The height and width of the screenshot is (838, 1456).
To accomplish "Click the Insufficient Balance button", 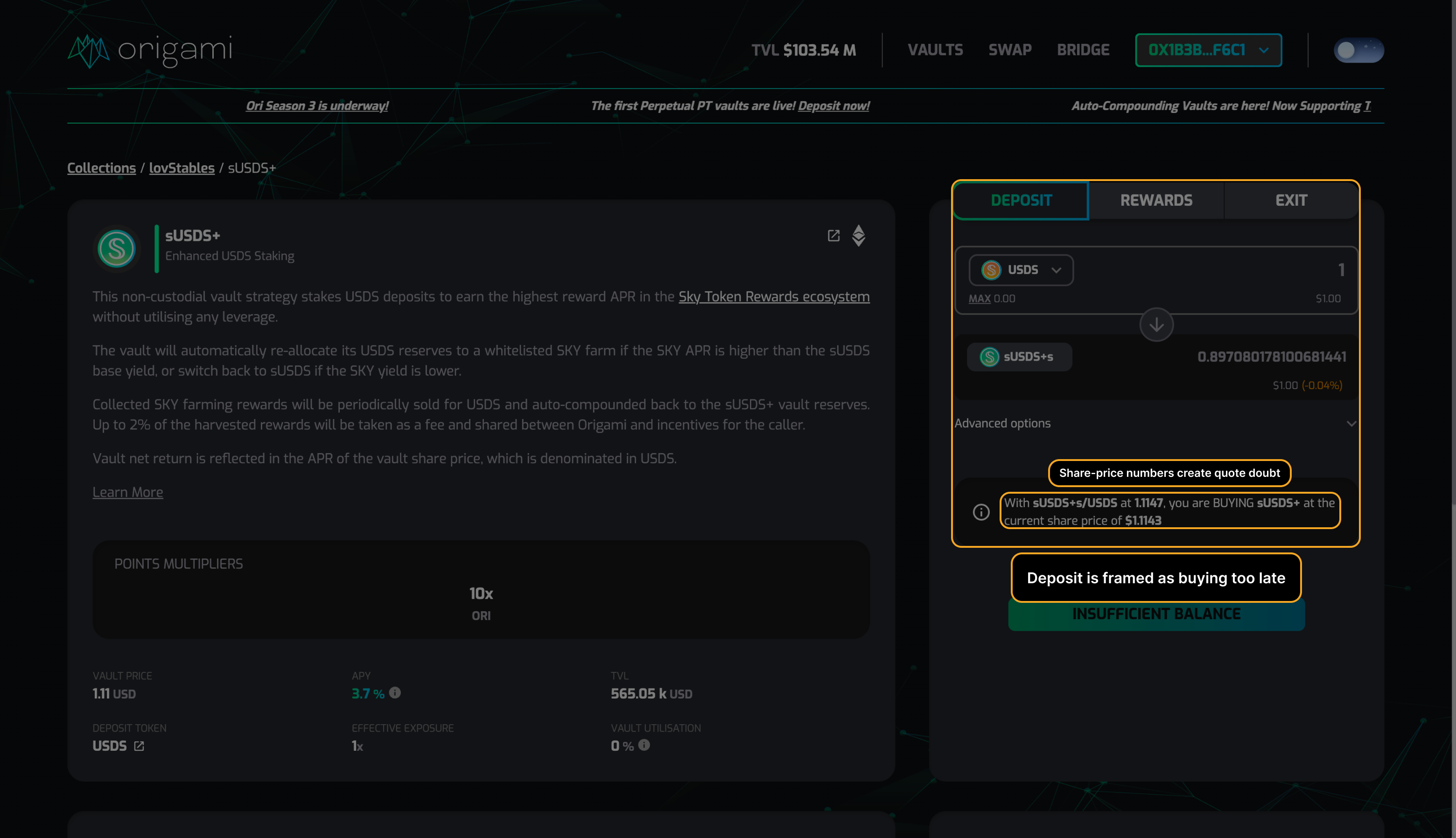I will coord(1156,614).
